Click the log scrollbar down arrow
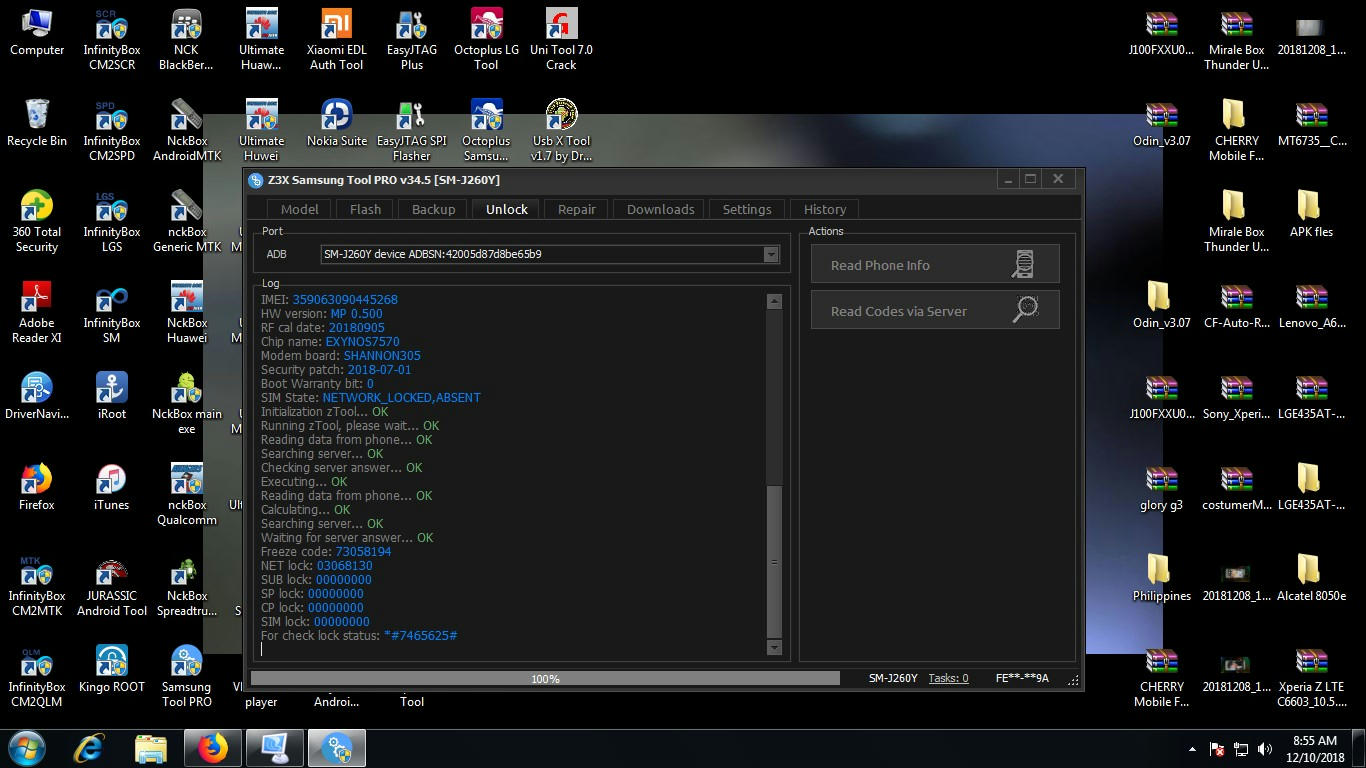1366x768 pixels. point(773,647)
